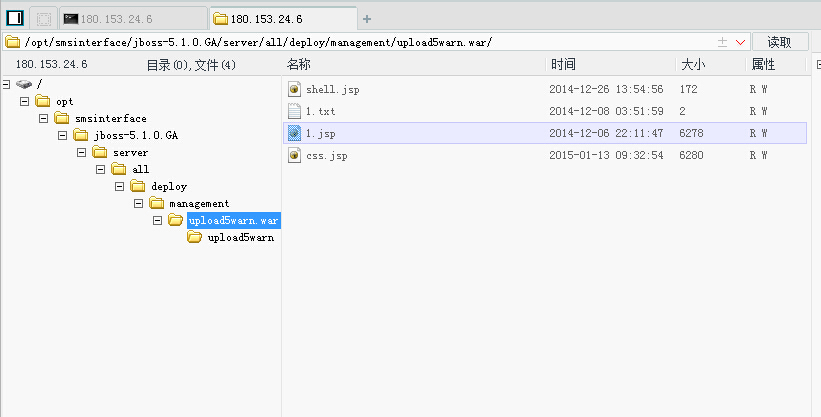Select file name shell.jsp
This screenshot has width=821, height=417.
click(333, 90)
